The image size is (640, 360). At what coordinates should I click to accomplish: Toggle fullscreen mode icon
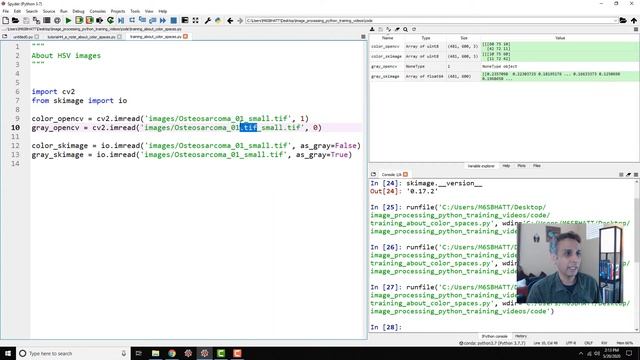(196, 20)
